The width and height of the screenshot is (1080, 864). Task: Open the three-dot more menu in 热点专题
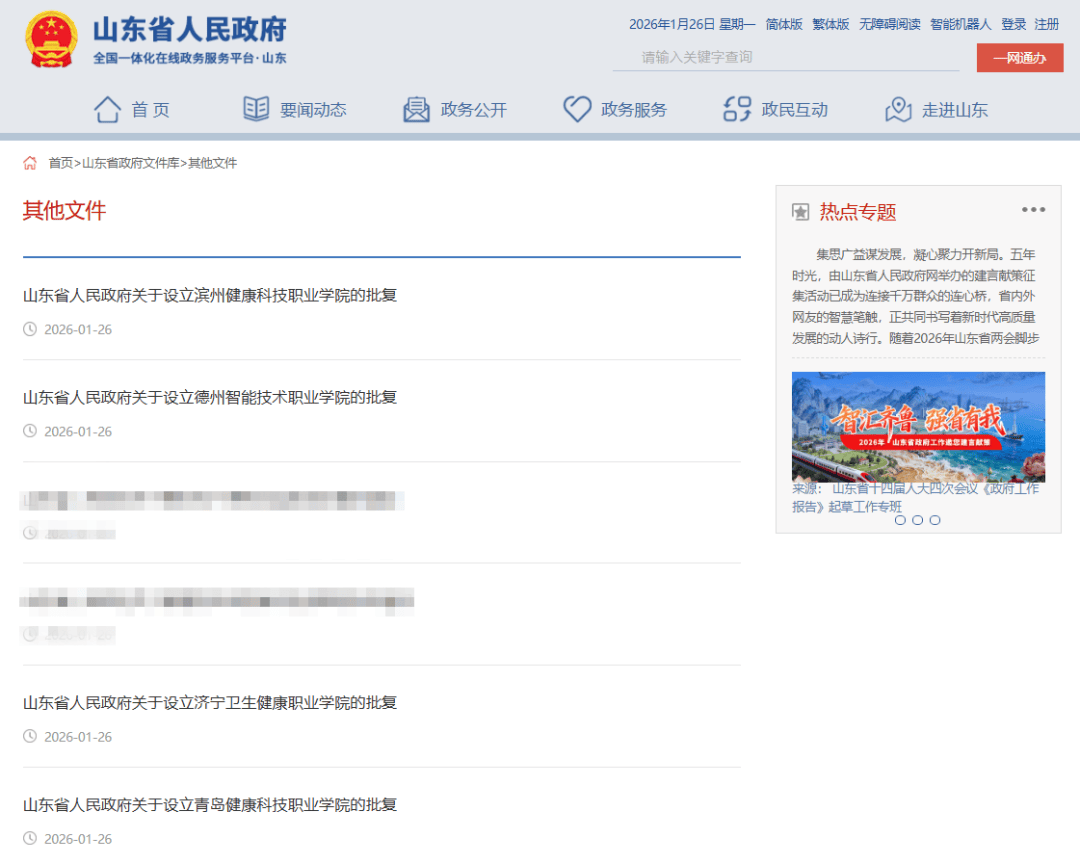coord(1033,210)
